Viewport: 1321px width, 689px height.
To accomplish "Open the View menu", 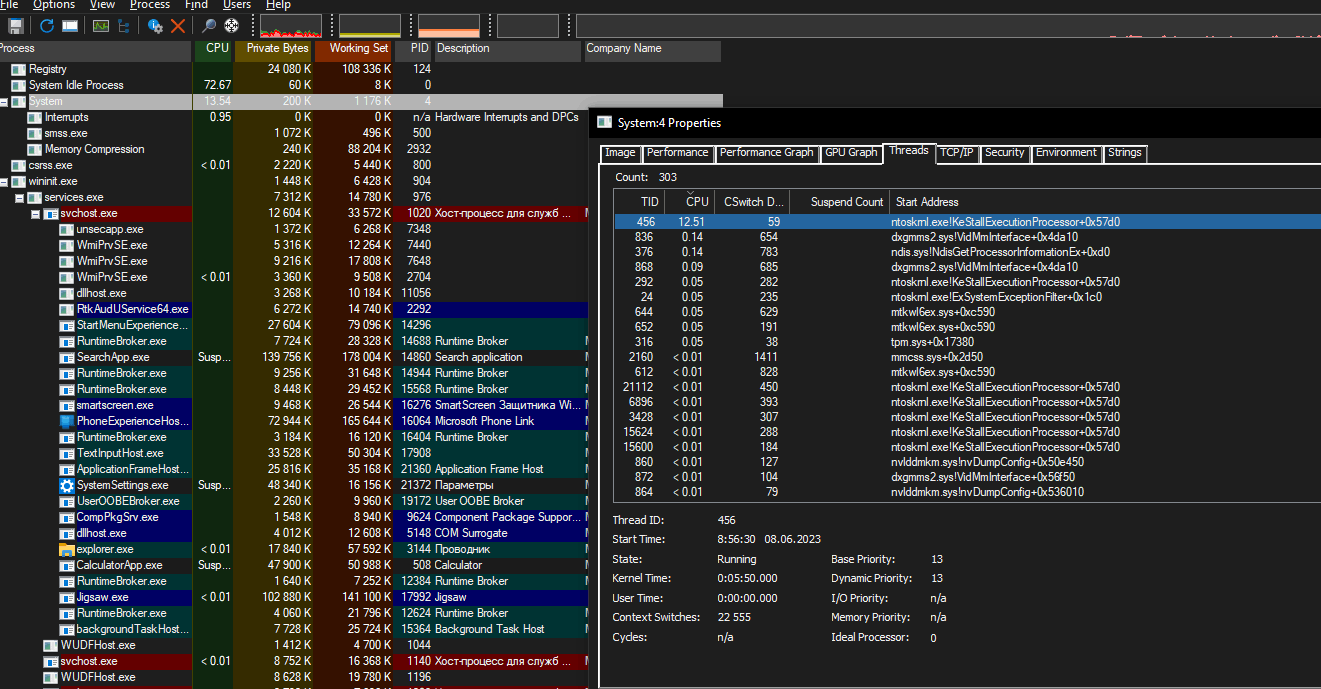I will [102, 5].
